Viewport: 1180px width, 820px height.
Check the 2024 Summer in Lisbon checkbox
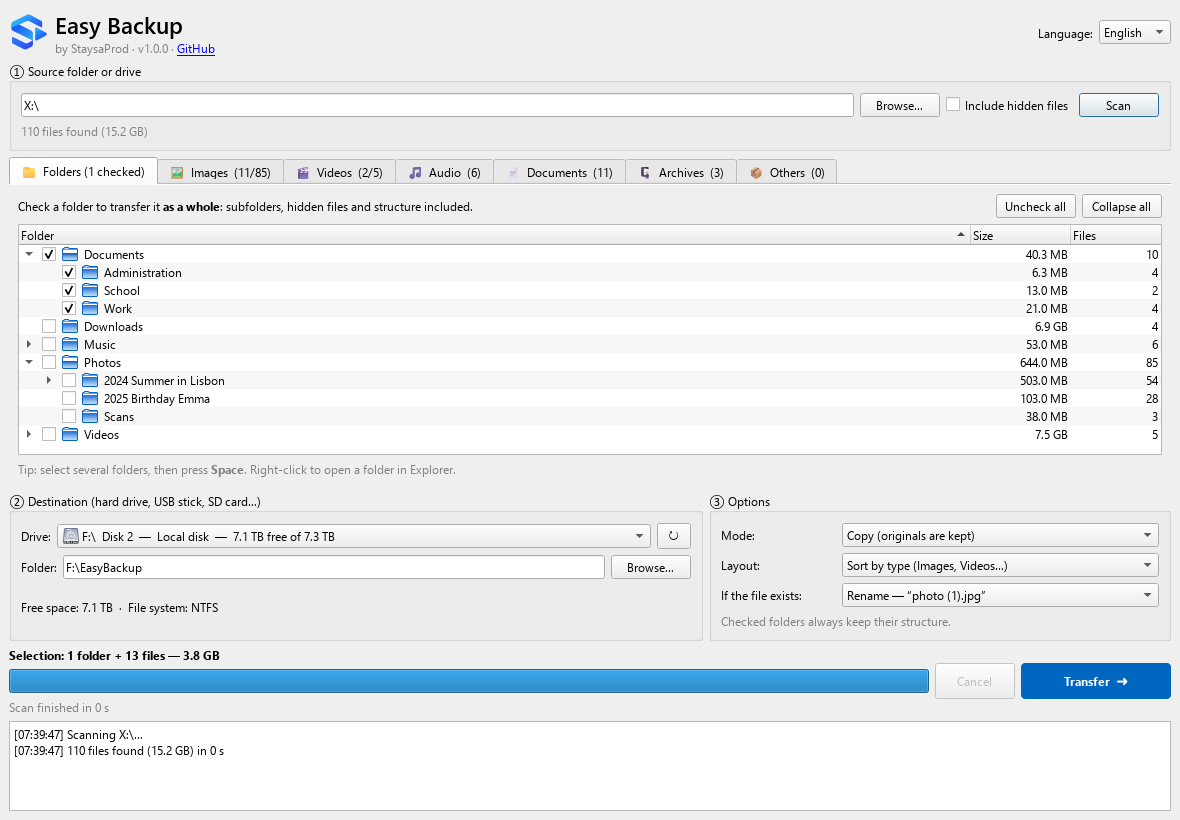click(x=68, y=381)
